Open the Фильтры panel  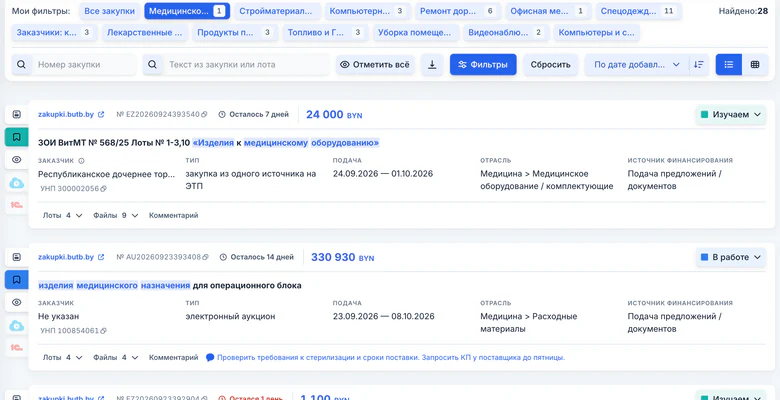click(483, 65)
